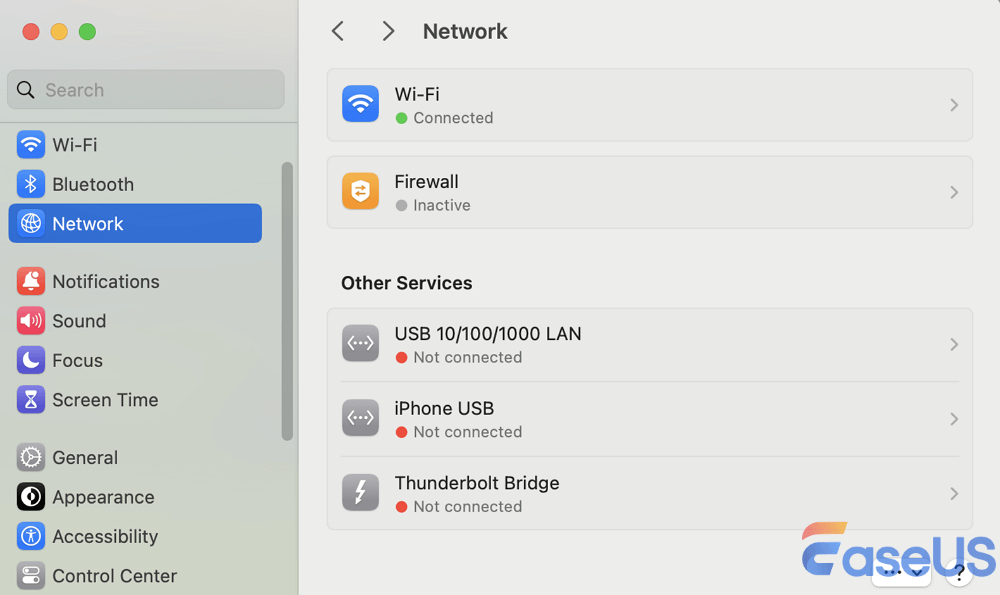Select the Firewall shield icon
This screenshot has width=1000, height=595.
tap(360, 191)
